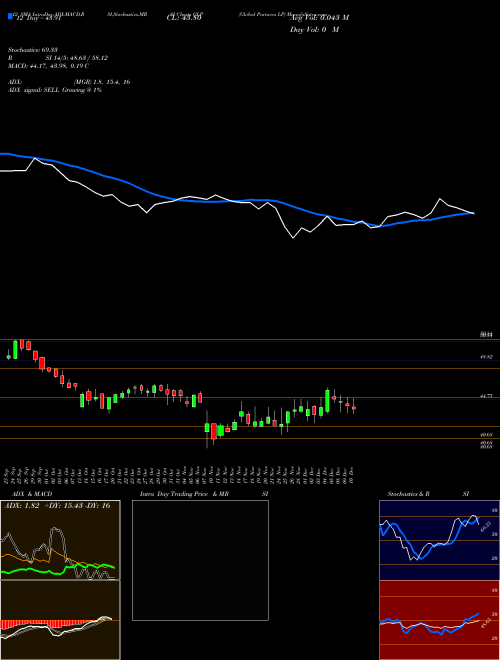Click the tall green candlestick in early December

(x=327, y=400)
